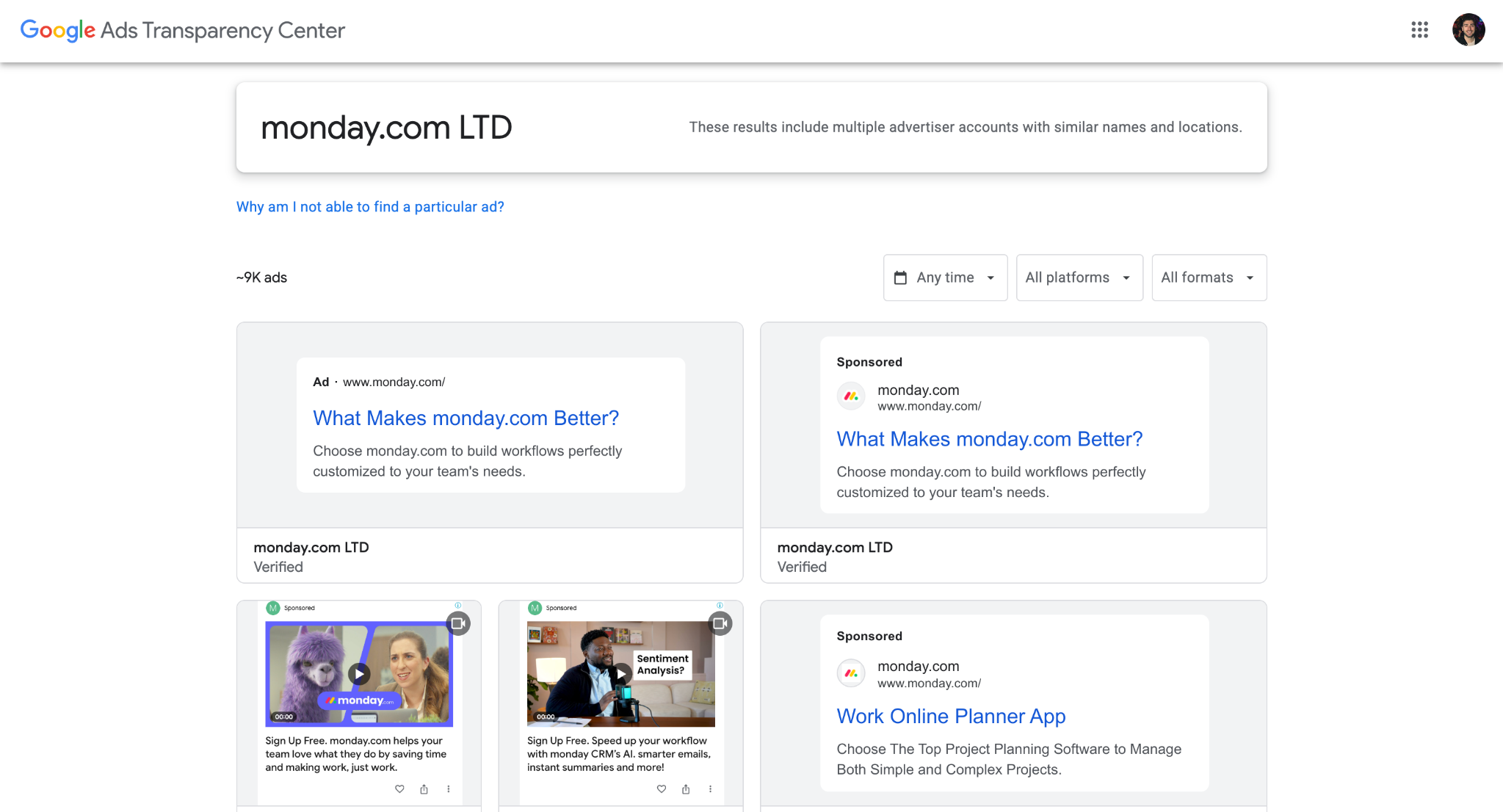Click the video camera icon on the llama ad
Viewport: 1503px width, 812px height.
(x=459, y=623)
